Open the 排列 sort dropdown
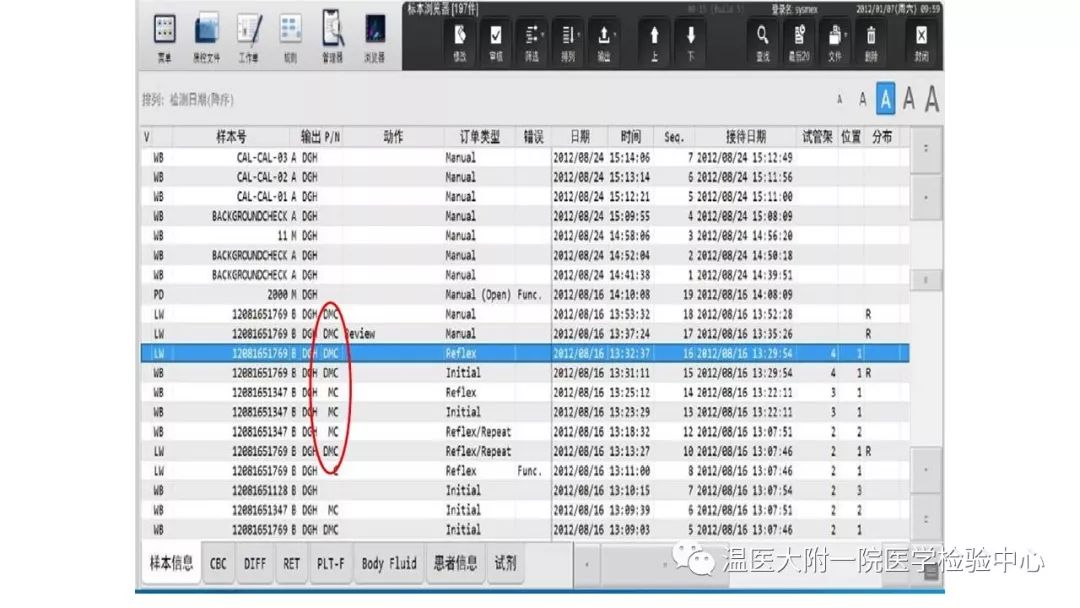 pos(568,43)
